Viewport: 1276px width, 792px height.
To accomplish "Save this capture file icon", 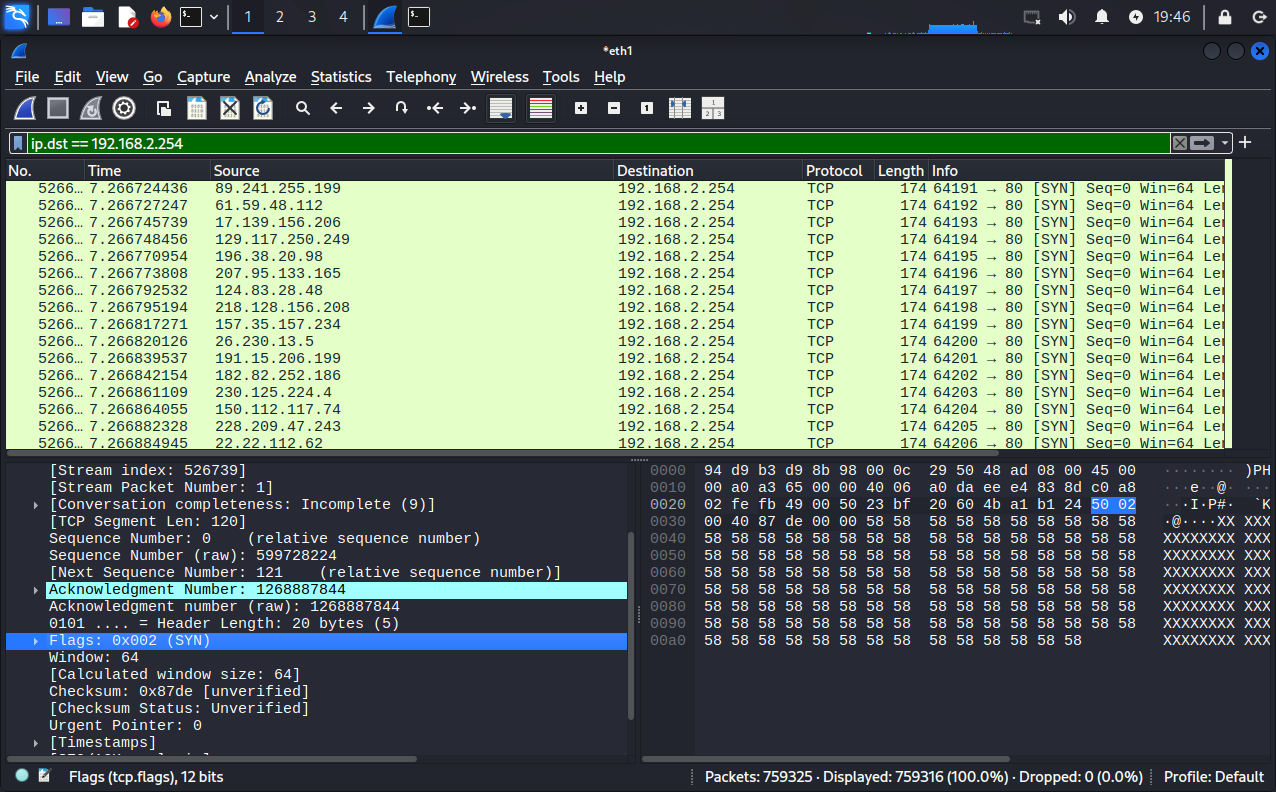I will tap(197, 108).
